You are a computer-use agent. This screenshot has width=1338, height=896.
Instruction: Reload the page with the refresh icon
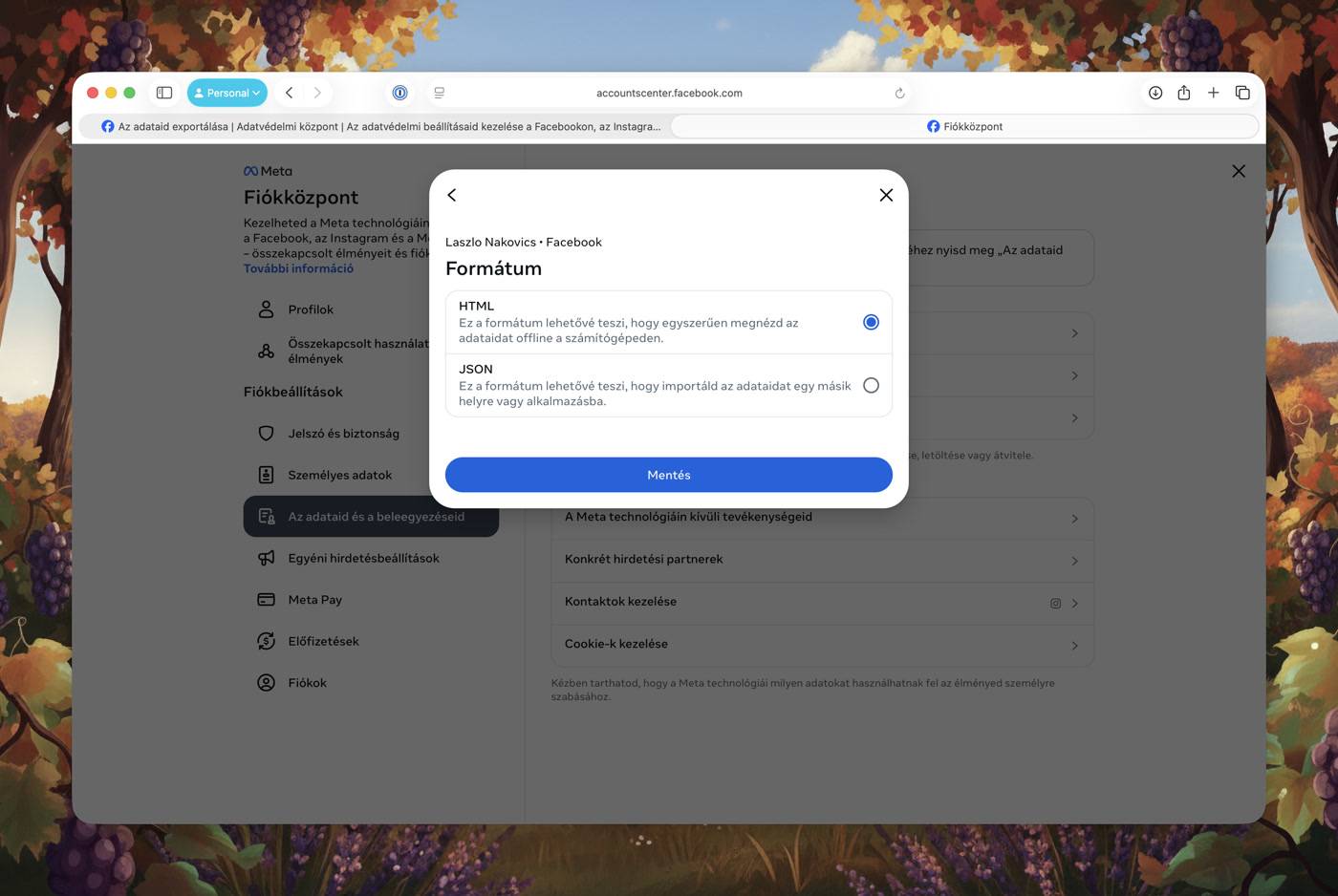coord(899,93)
